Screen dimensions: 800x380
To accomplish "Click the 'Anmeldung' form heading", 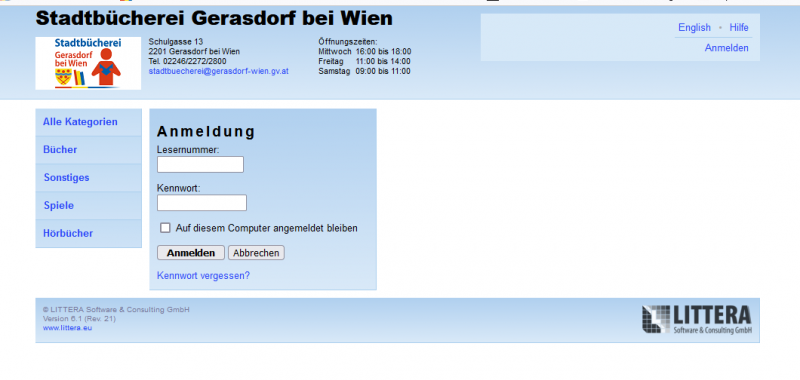I will [206, 132].
